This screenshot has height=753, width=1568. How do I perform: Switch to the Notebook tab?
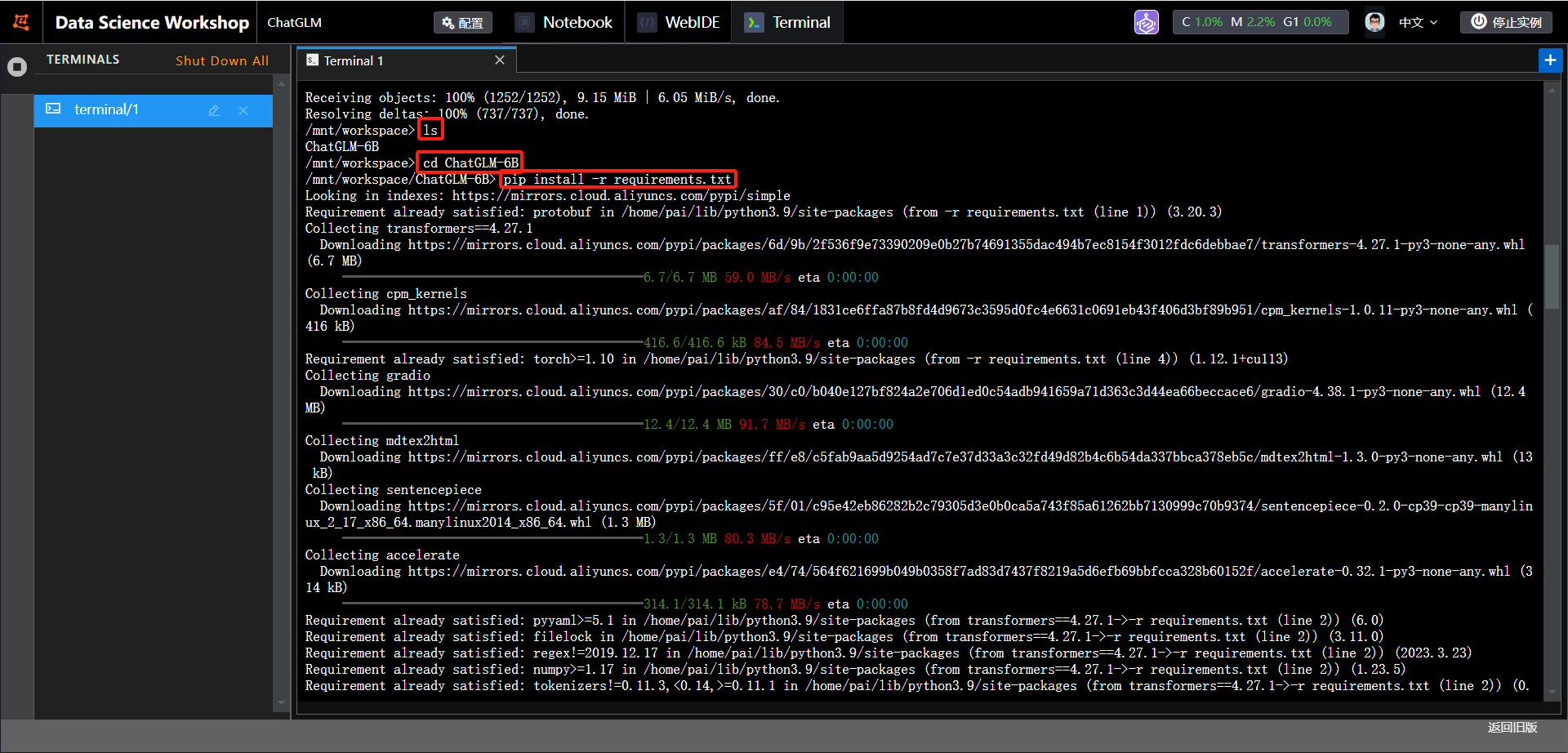(563, 22)
